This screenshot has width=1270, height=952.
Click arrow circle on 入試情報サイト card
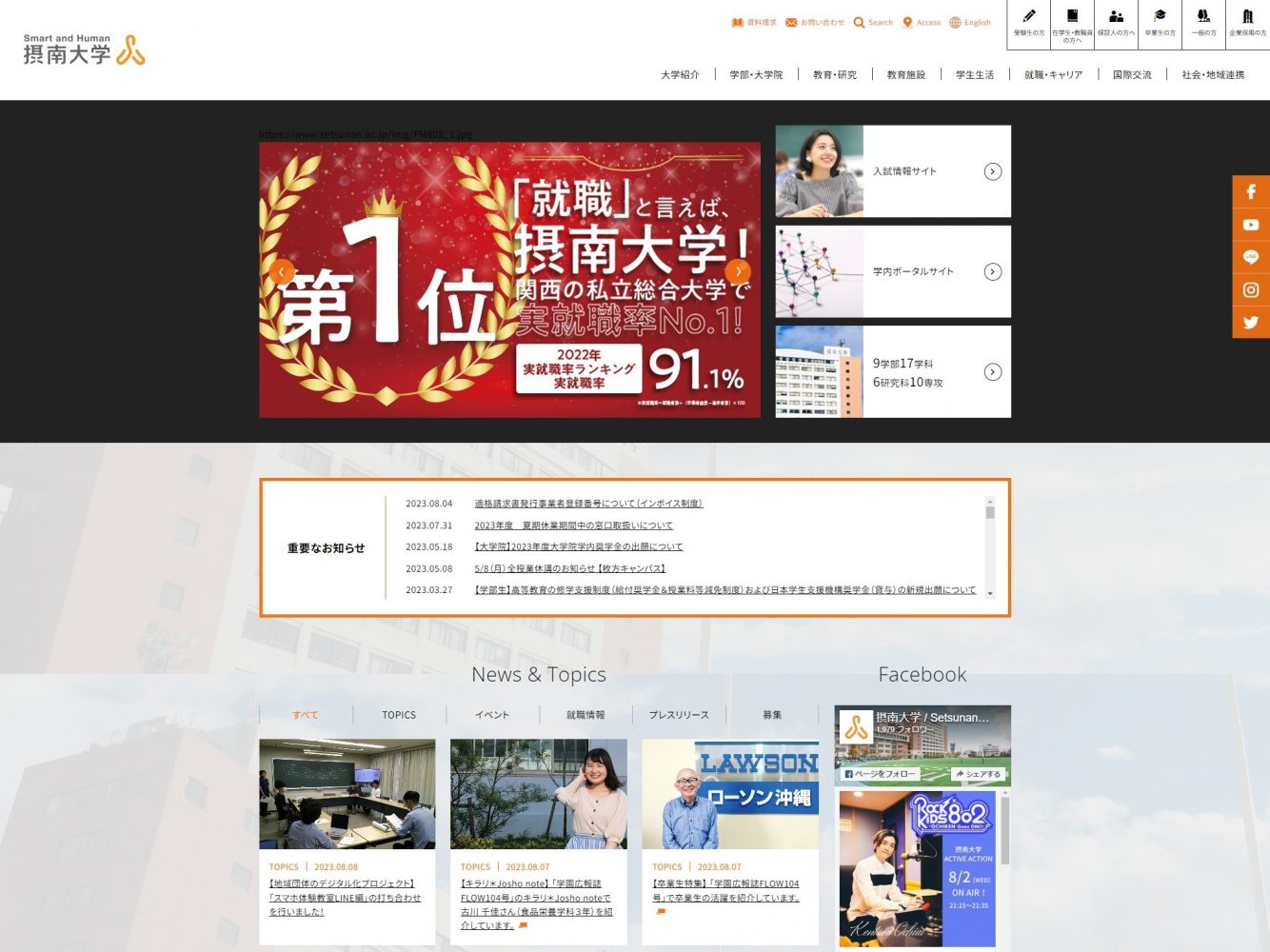click(x=993, y=171)
